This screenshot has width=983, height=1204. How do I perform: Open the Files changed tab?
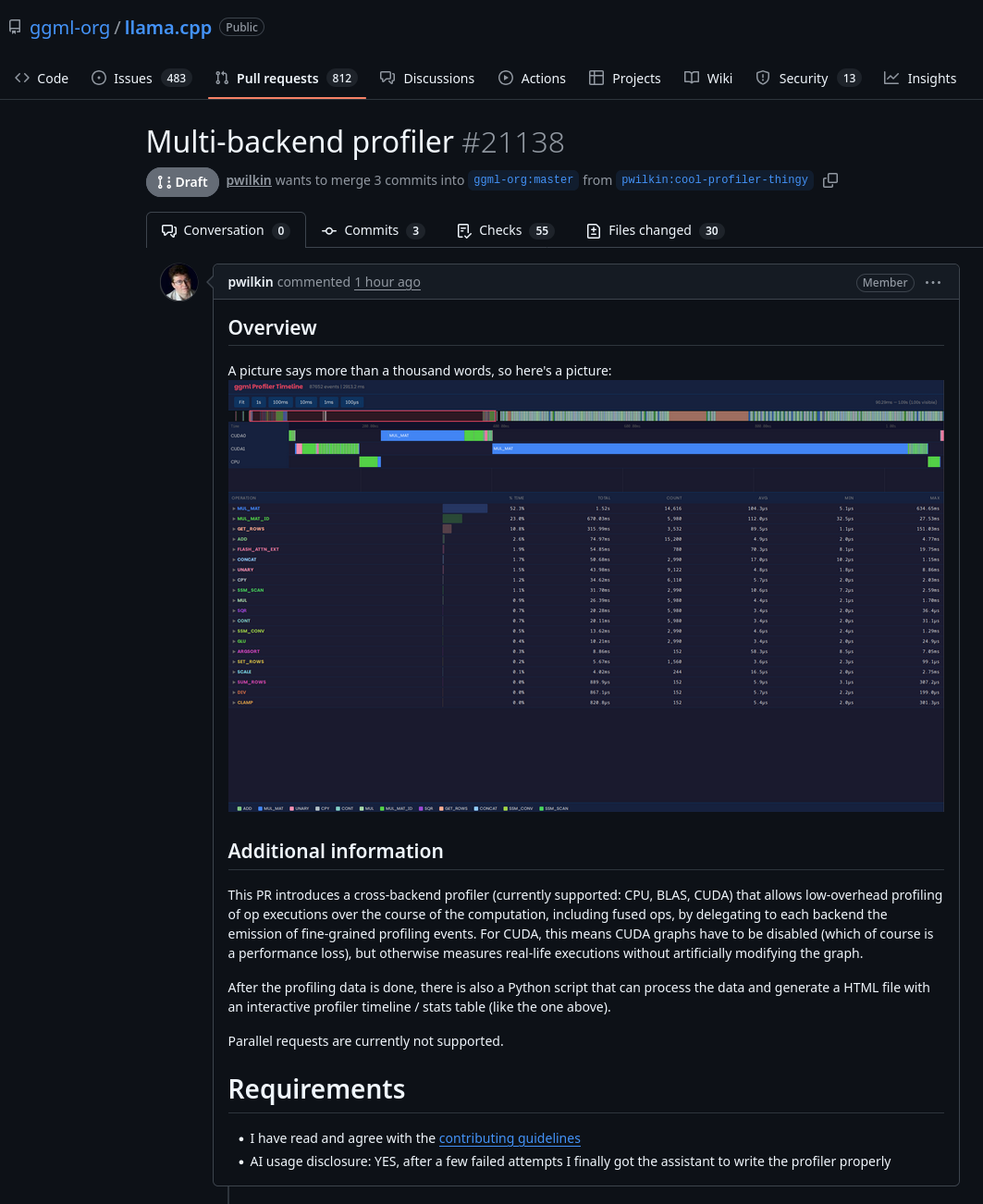coord(655,230)
